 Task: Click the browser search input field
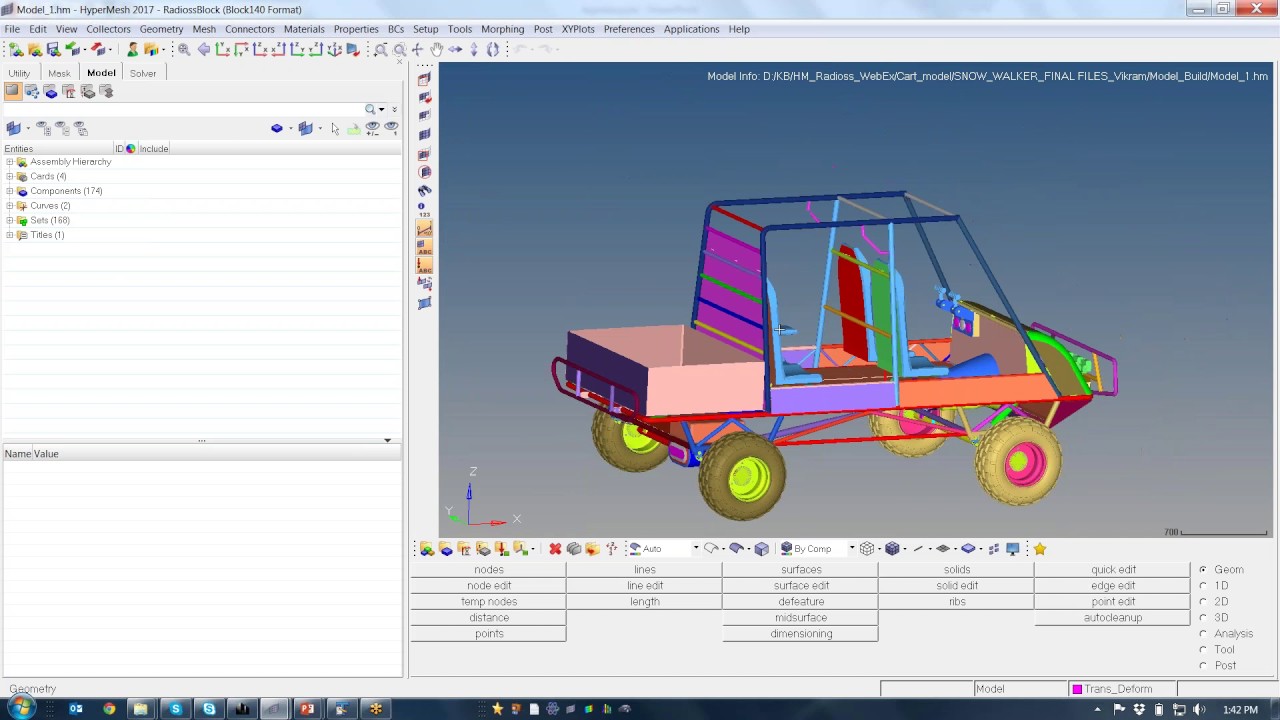(183, 109)
